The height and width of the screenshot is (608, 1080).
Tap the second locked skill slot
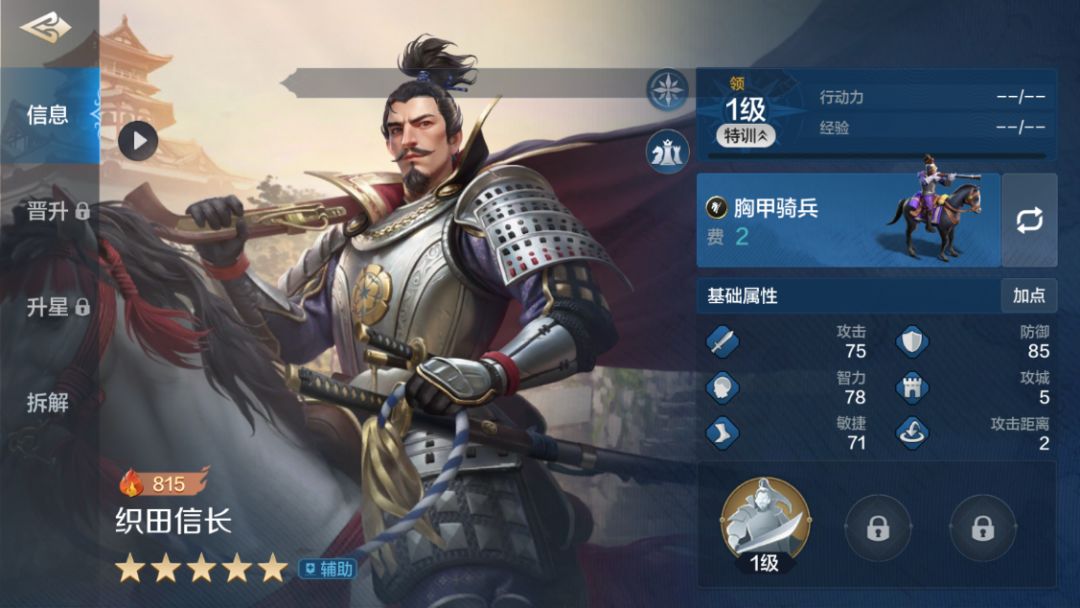(878, 527)
